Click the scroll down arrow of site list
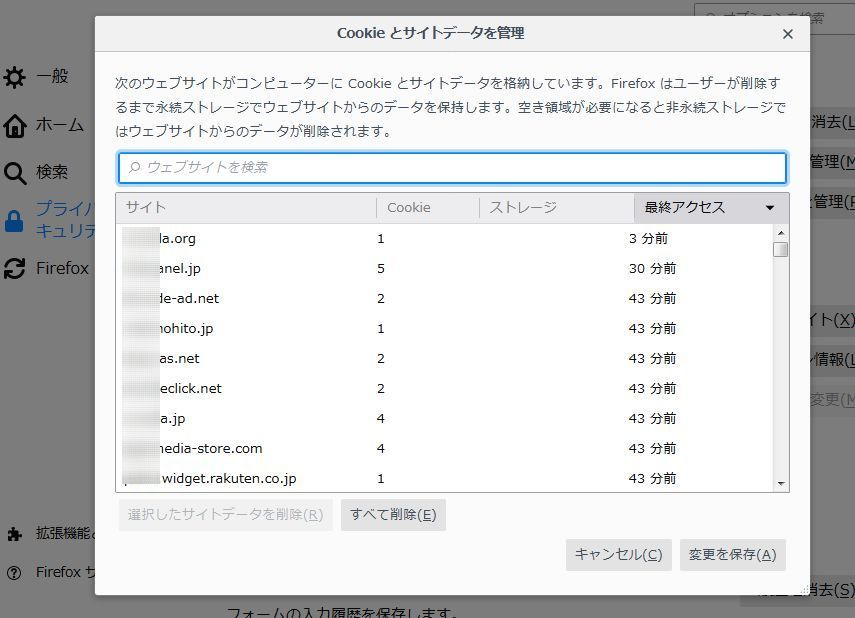The image size is (855, 618). [781, 484]
